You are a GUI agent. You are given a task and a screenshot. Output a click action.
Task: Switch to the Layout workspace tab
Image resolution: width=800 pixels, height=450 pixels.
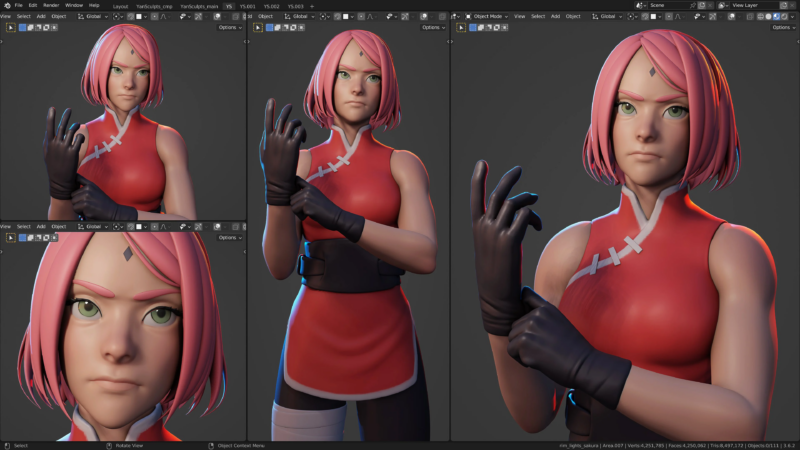tap(120, 6)
